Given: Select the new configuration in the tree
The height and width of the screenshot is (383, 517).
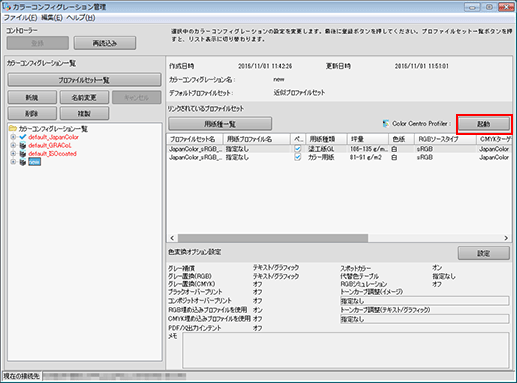Looking at the screenshot, I should 34,162.
